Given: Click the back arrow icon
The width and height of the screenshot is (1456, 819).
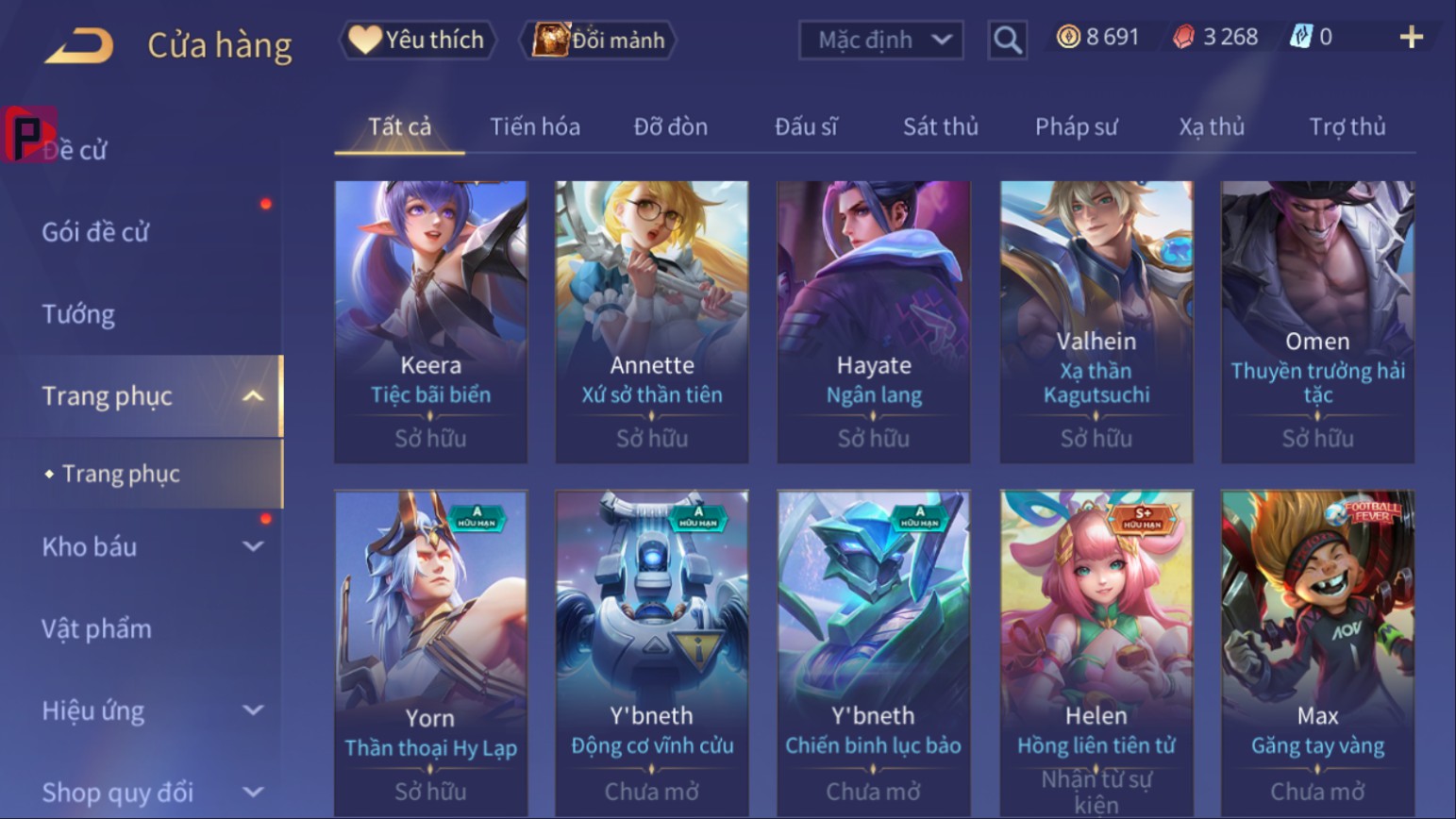Looking at the screenshot, I should click(x=78, y=45).
